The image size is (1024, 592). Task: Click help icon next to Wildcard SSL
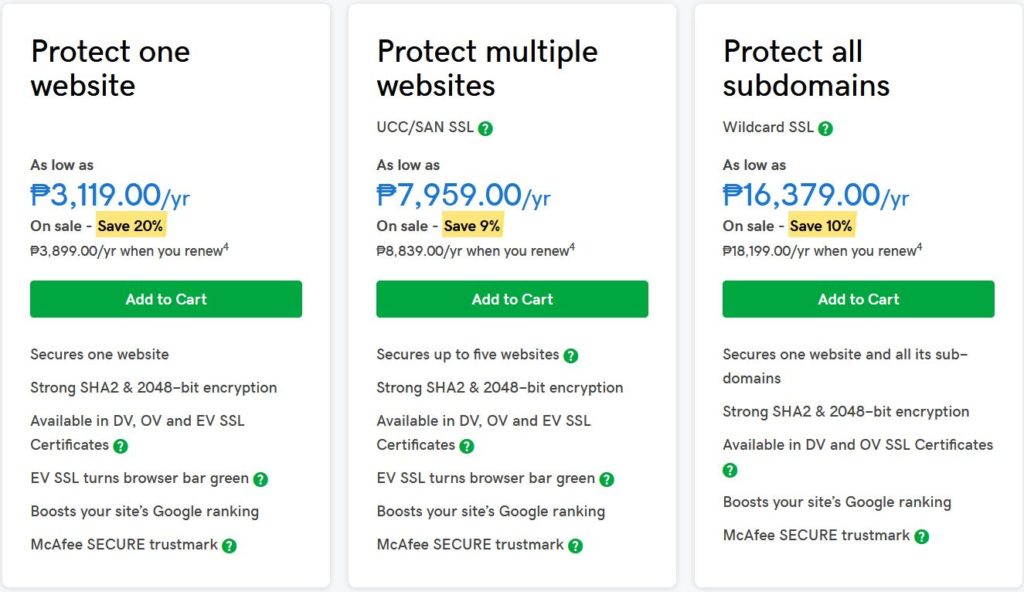(x=825, y=128)
